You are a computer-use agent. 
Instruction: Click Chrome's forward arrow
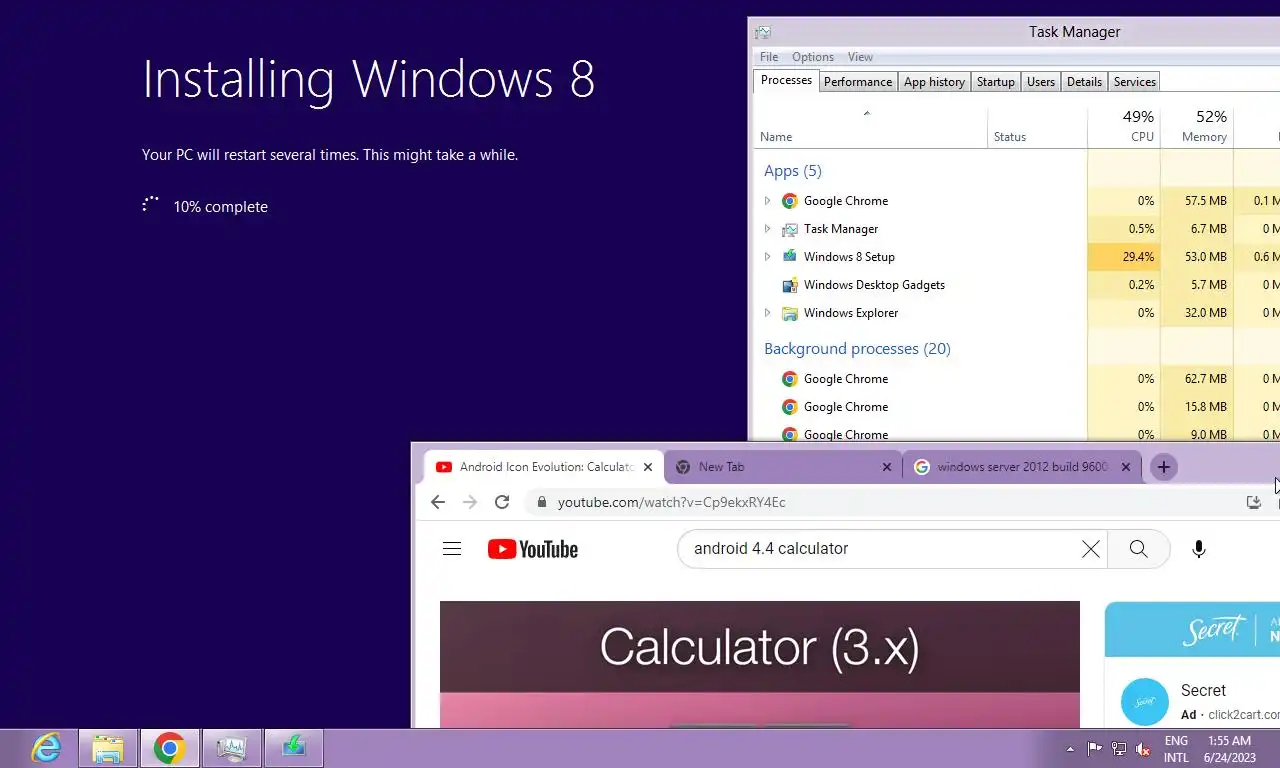470,502
